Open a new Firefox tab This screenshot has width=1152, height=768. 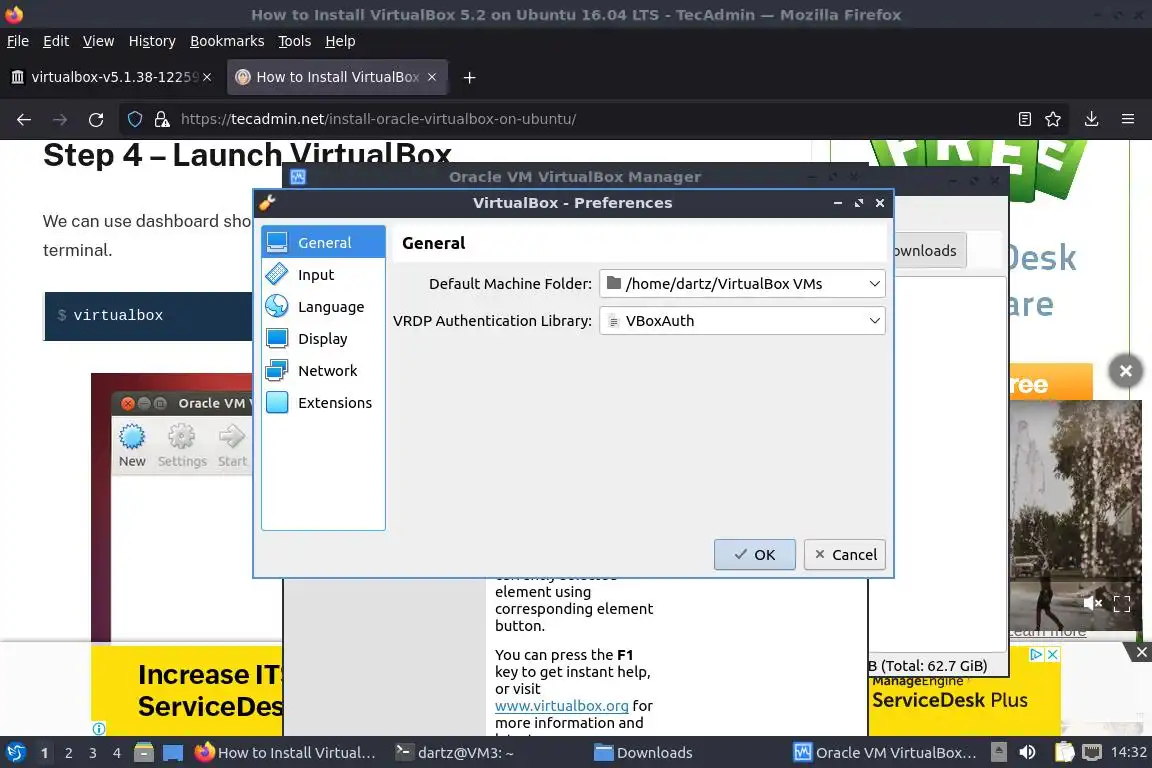[469, 77]
